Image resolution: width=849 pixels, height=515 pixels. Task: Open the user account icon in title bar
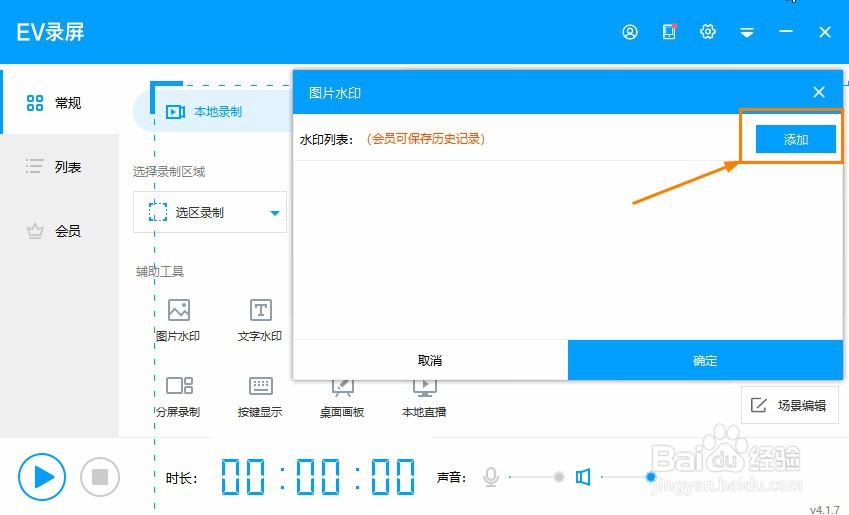point(630,32)
